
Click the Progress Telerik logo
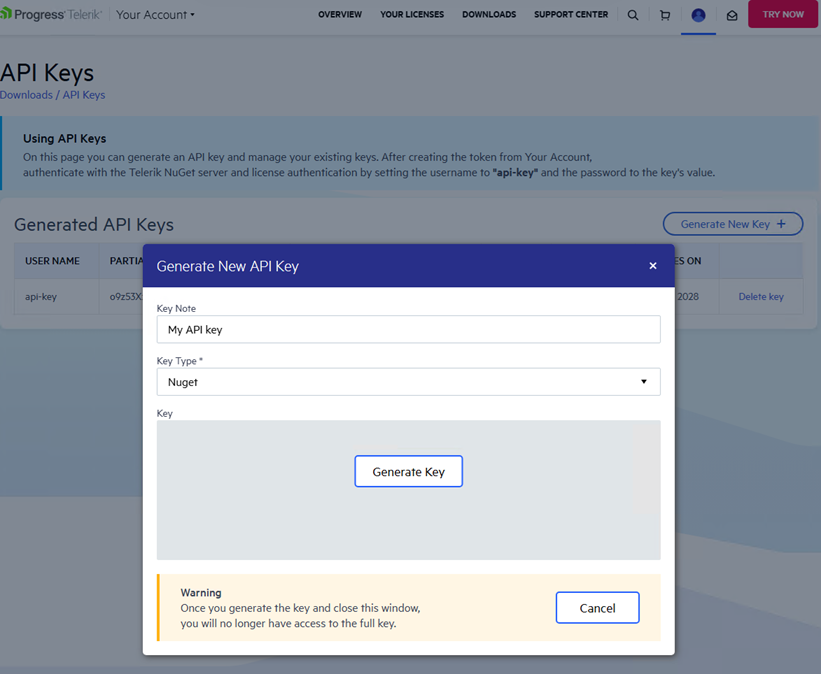tap(48, 14)
